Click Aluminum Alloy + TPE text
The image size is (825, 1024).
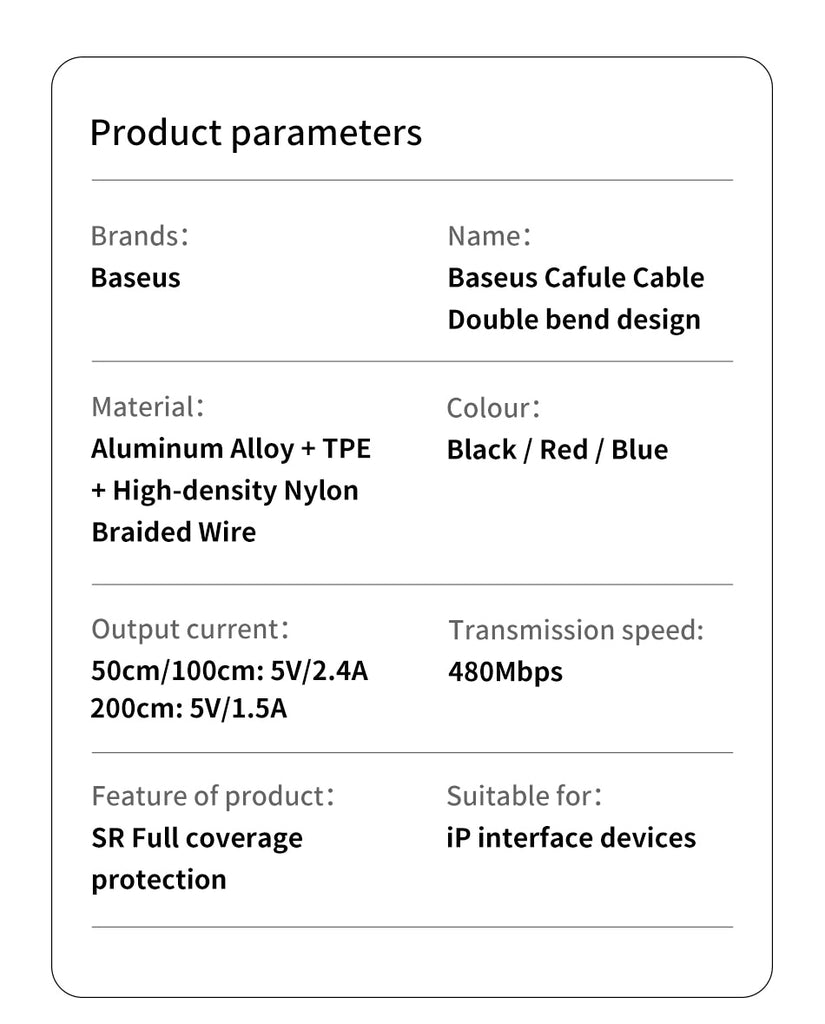[x=231, y=448]
